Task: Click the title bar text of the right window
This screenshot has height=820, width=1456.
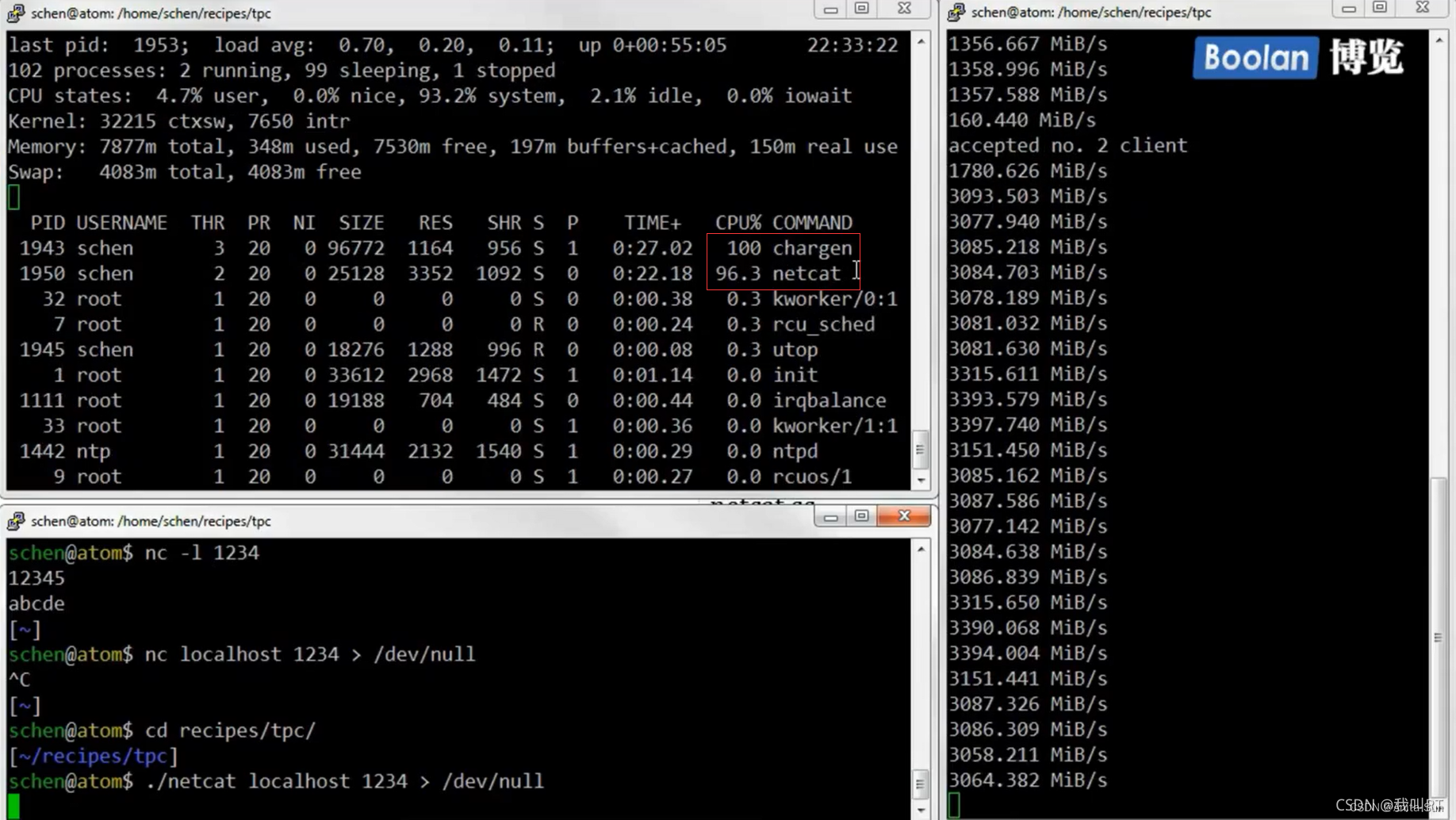Action: pyautogui.click(x=1091, y=12)
